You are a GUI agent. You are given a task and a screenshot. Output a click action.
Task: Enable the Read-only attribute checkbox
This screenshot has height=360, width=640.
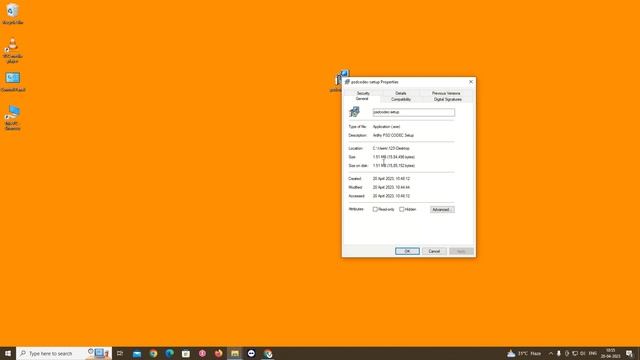375,209
